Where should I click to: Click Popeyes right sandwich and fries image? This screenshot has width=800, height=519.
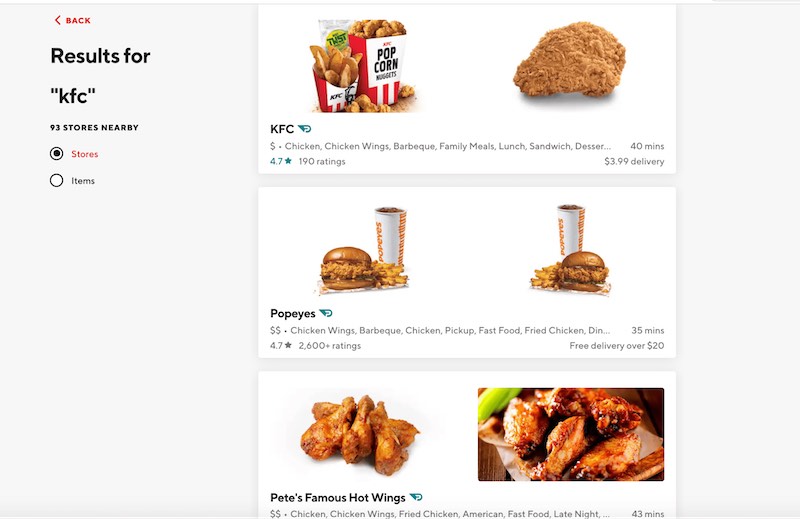click(570, 250)
